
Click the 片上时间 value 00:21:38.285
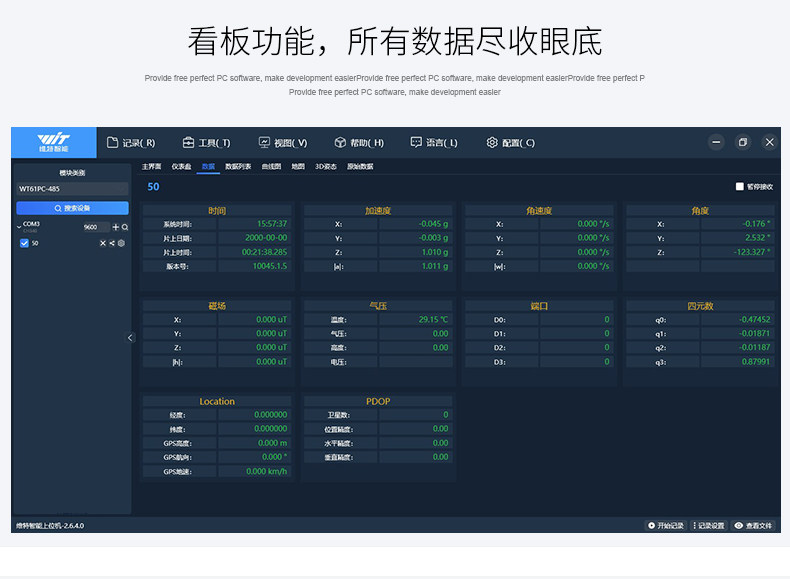[x=265, y=252]
